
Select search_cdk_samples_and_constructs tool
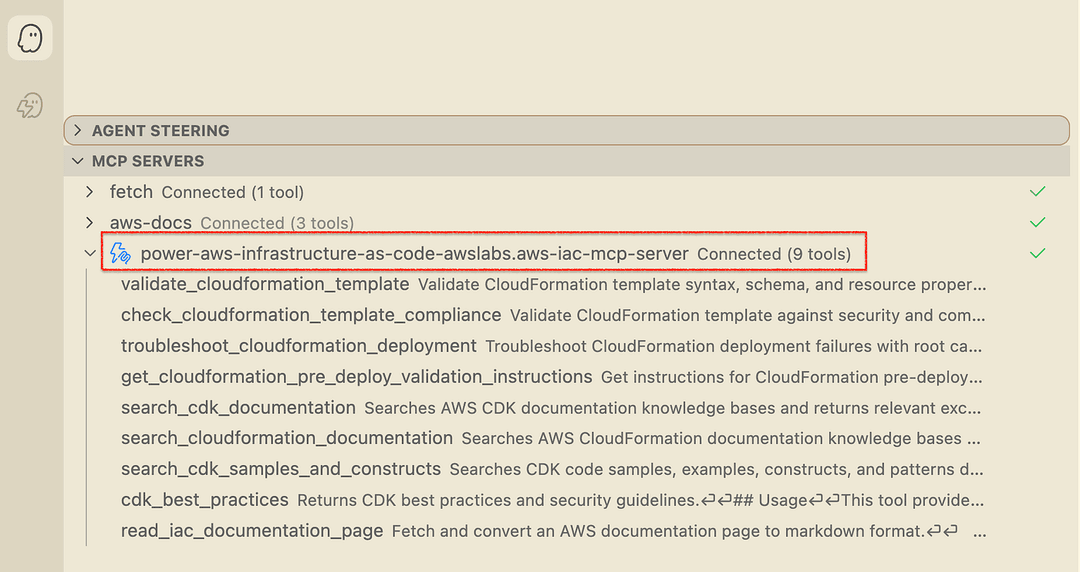[281, 469]
